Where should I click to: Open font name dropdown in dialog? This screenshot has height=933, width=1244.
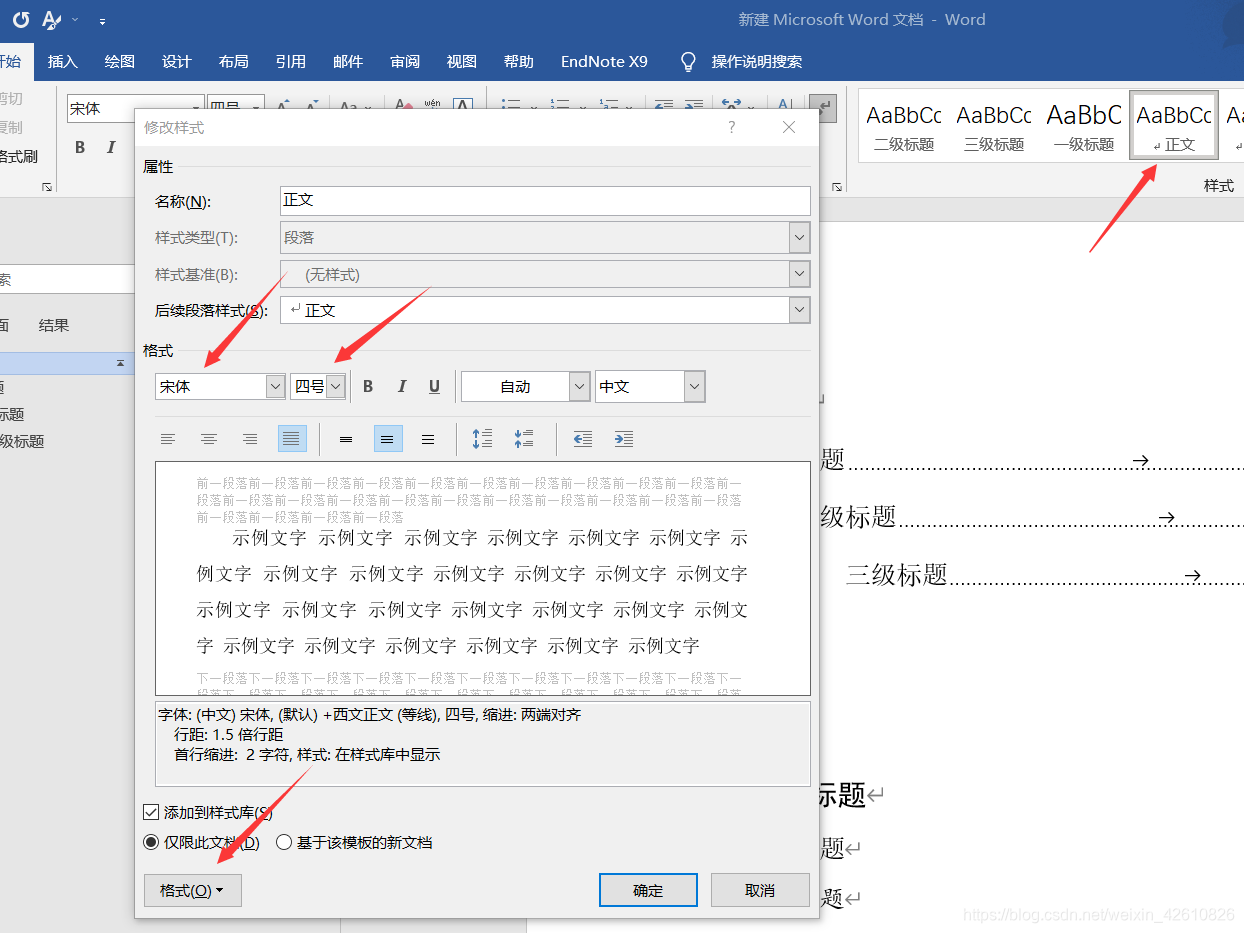tap(276, 386)
